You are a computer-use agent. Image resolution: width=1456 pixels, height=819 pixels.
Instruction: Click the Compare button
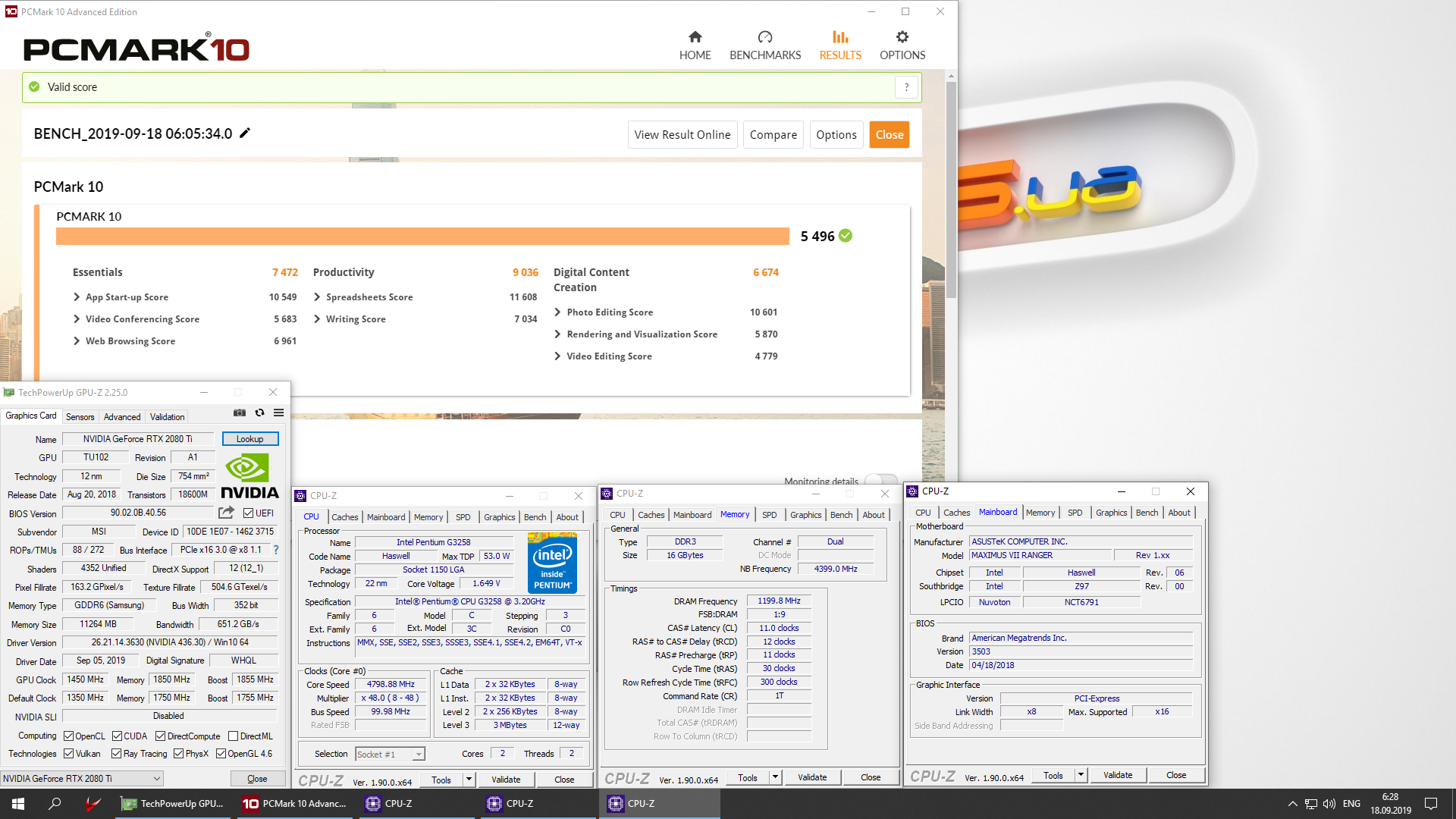click(x=773, y=135)
